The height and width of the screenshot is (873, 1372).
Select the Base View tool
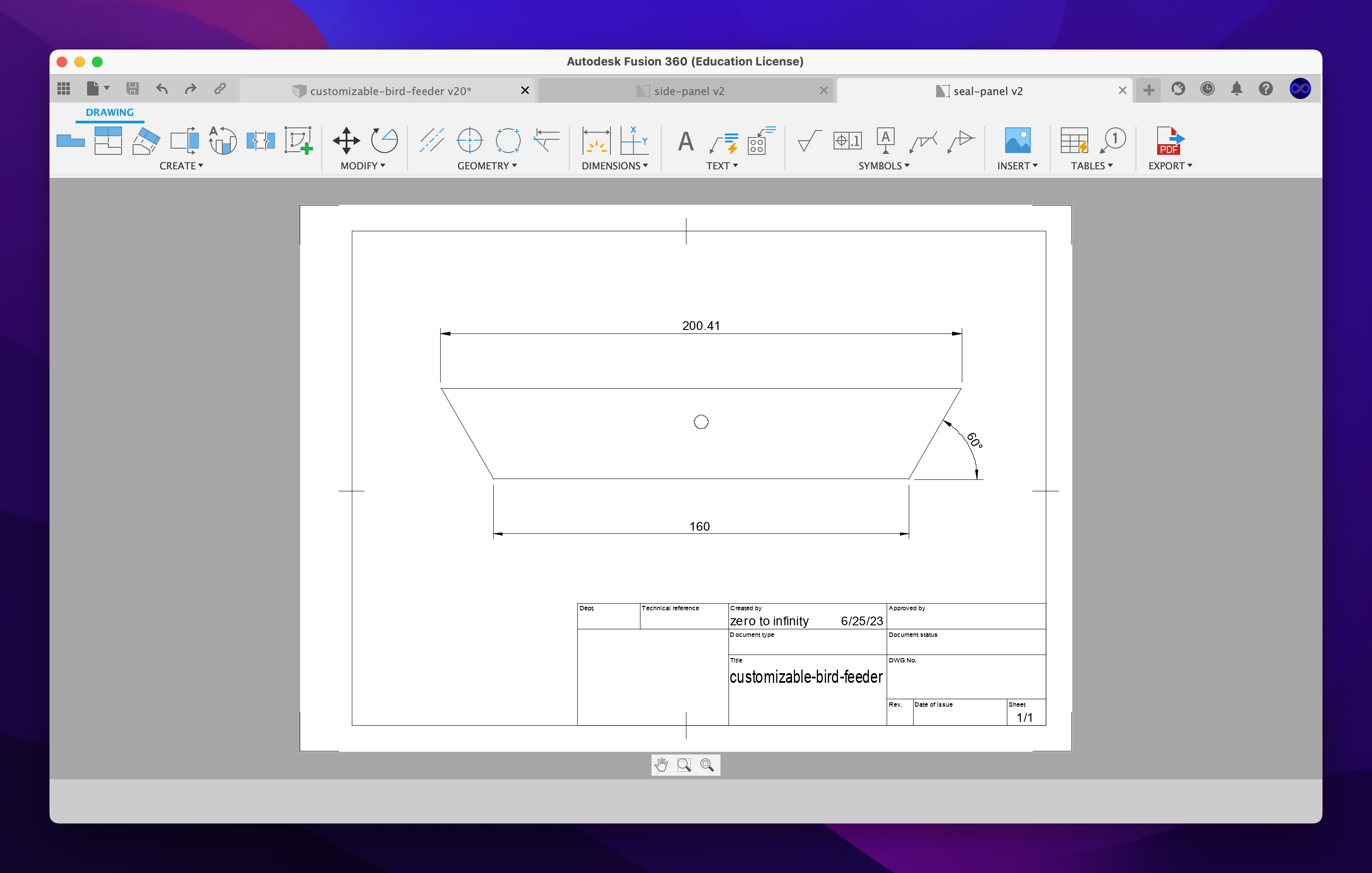pyautogui.click(x=71, y=140)
